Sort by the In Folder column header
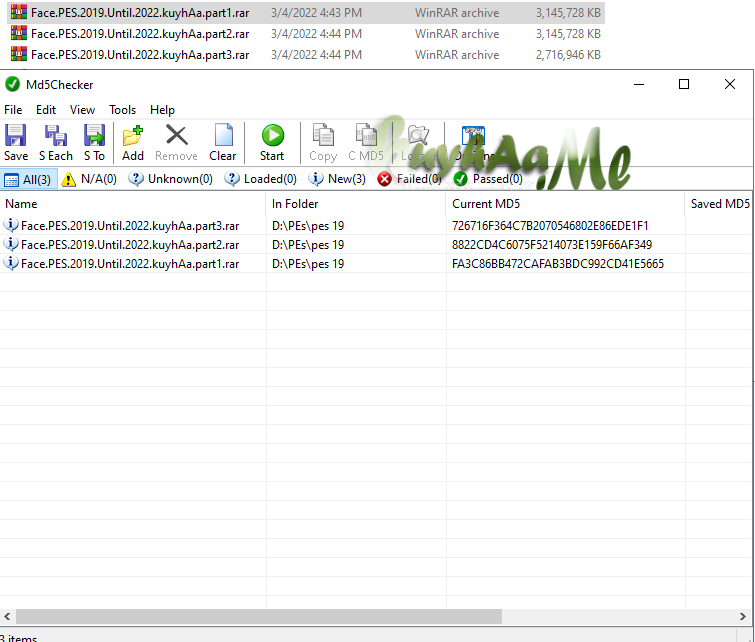This screenshot has height=642, width=755. tap(356, 204)
